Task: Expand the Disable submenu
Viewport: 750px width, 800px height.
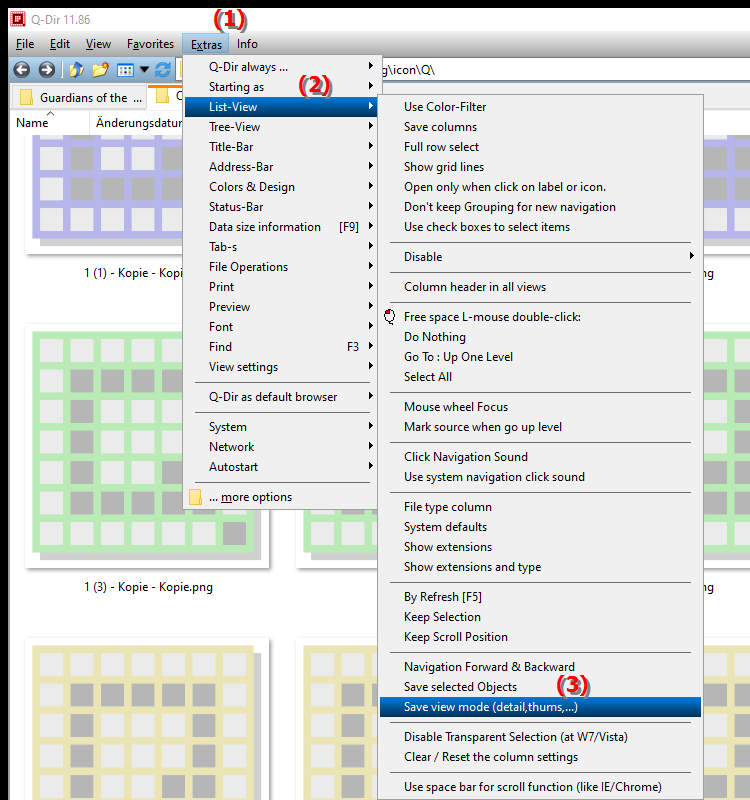Action: click(x=540, y=257)
